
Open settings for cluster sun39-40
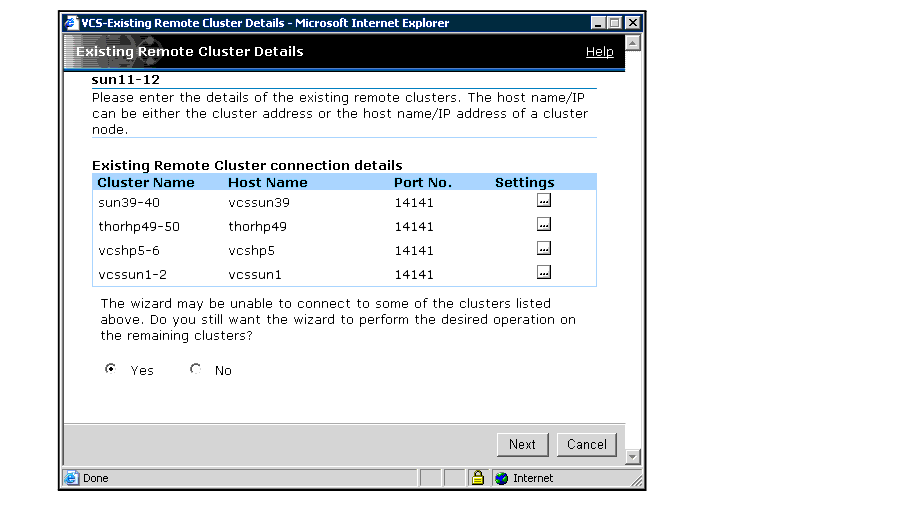543,201
